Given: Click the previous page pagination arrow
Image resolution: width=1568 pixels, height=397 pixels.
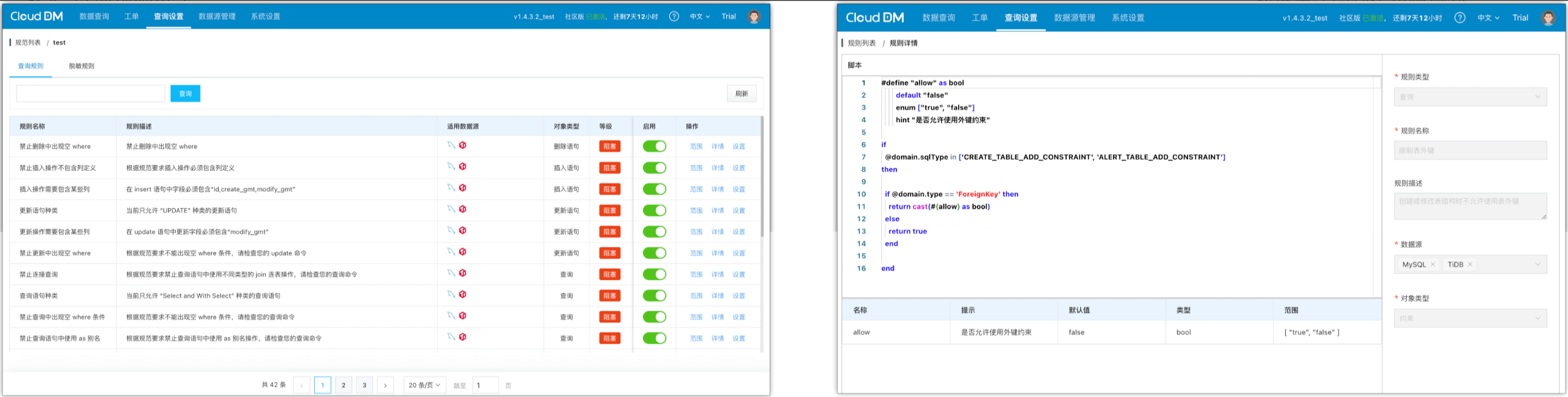Looking at the screenshot, I should pyautogui.click(x=301, y=385).
